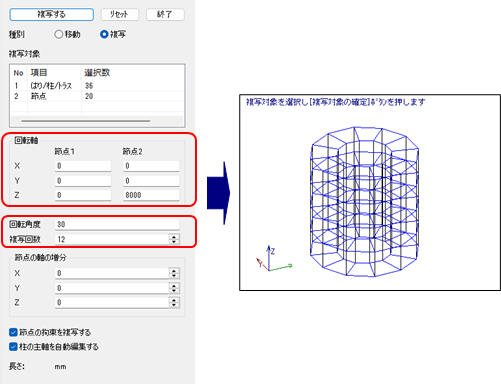
Task: Click the 節点の軸の増分 X field
Action: coord(112,273)
